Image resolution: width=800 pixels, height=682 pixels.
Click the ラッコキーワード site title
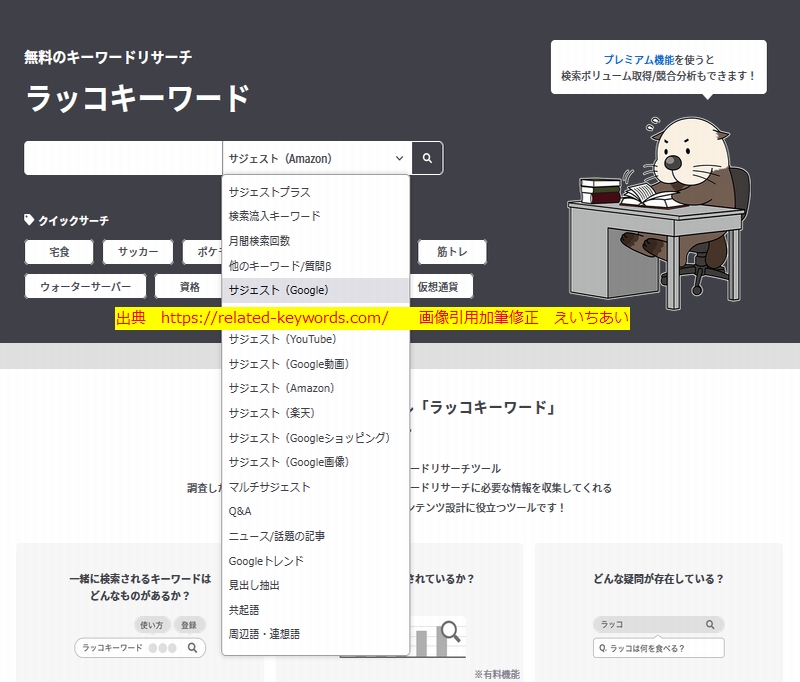pos(138,98)
